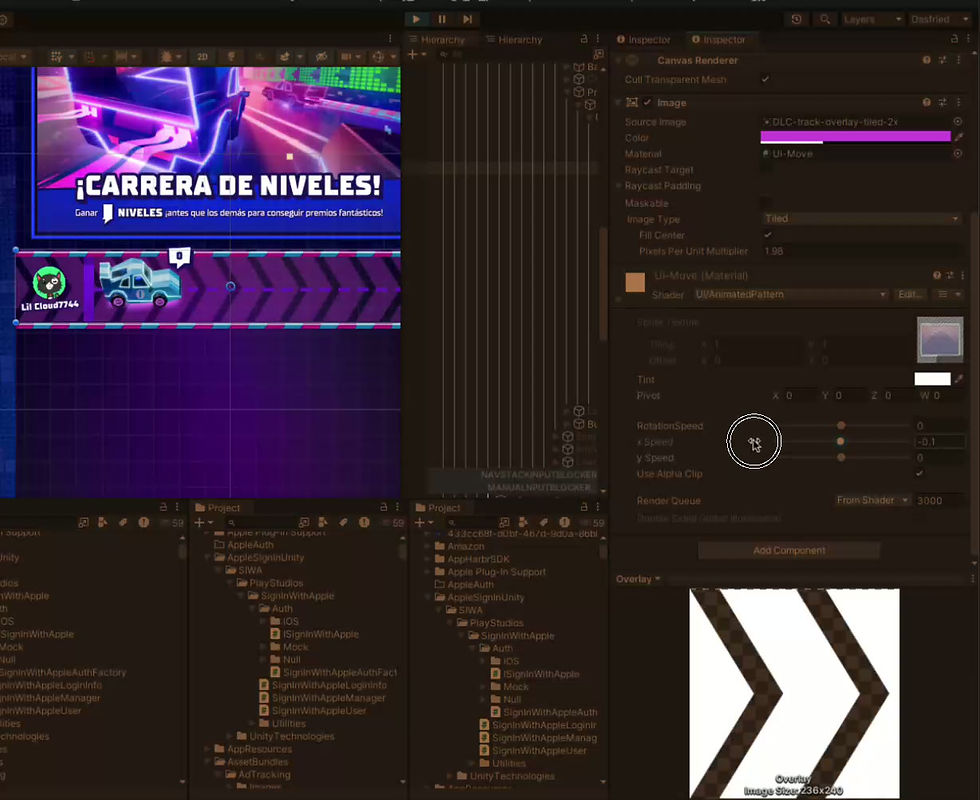Open Image component preset selector icon
980x800 pixels.
click(x=942, y=102)
